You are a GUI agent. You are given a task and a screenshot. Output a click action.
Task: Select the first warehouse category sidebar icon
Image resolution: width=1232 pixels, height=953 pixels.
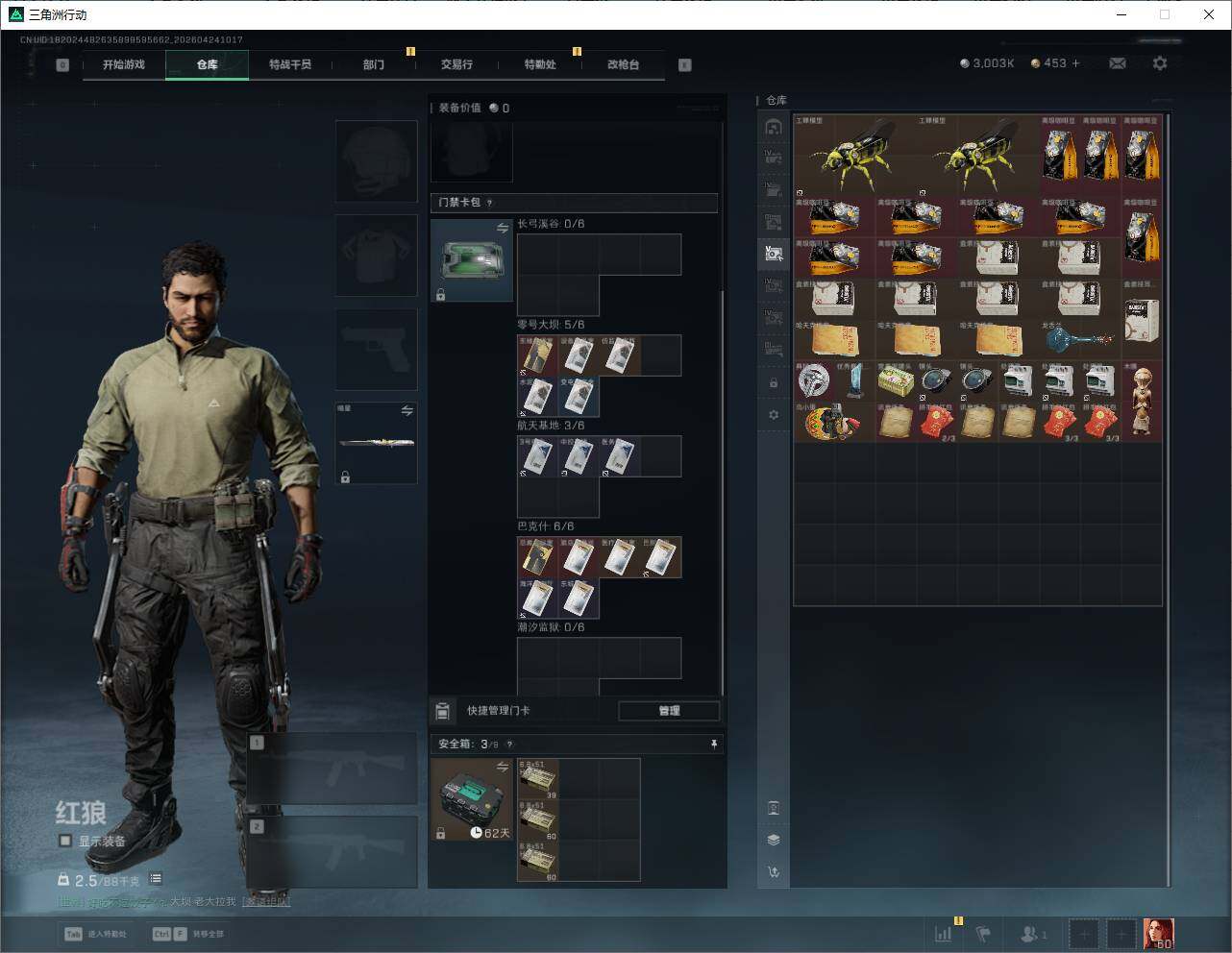point(774,127)
